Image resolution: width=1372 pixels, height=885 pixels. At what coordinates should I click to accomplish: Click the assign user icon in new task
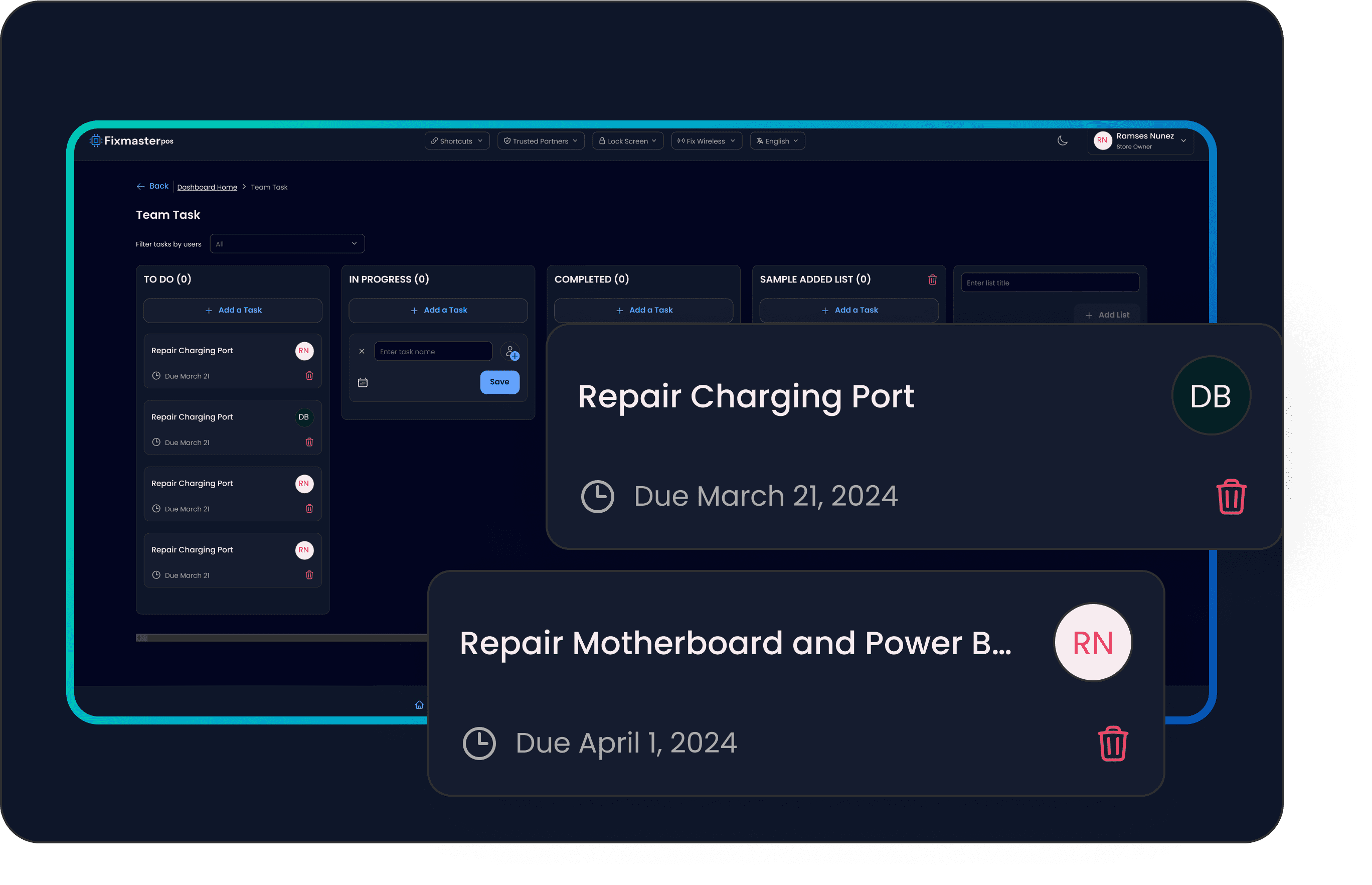click(x=510, y=352)
